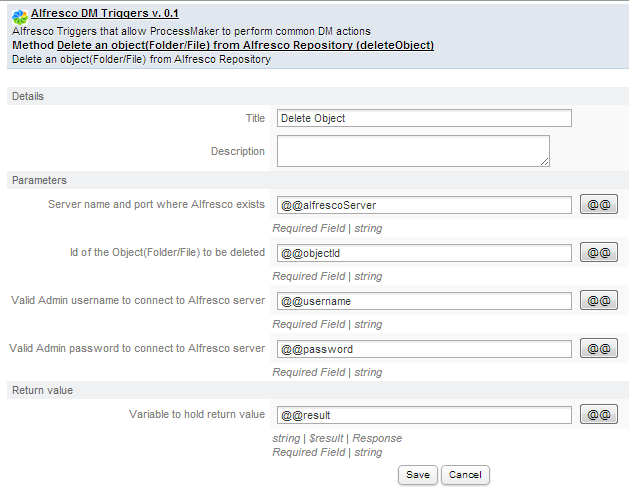Viewport: 629px width, 493px height.
Task: Edit the Admin password field
Action: tap(423, 349)
